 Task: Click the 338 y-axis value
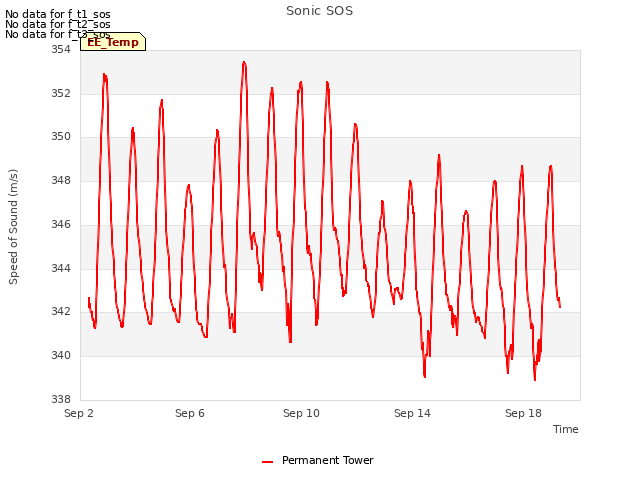[x=60, y=399]
